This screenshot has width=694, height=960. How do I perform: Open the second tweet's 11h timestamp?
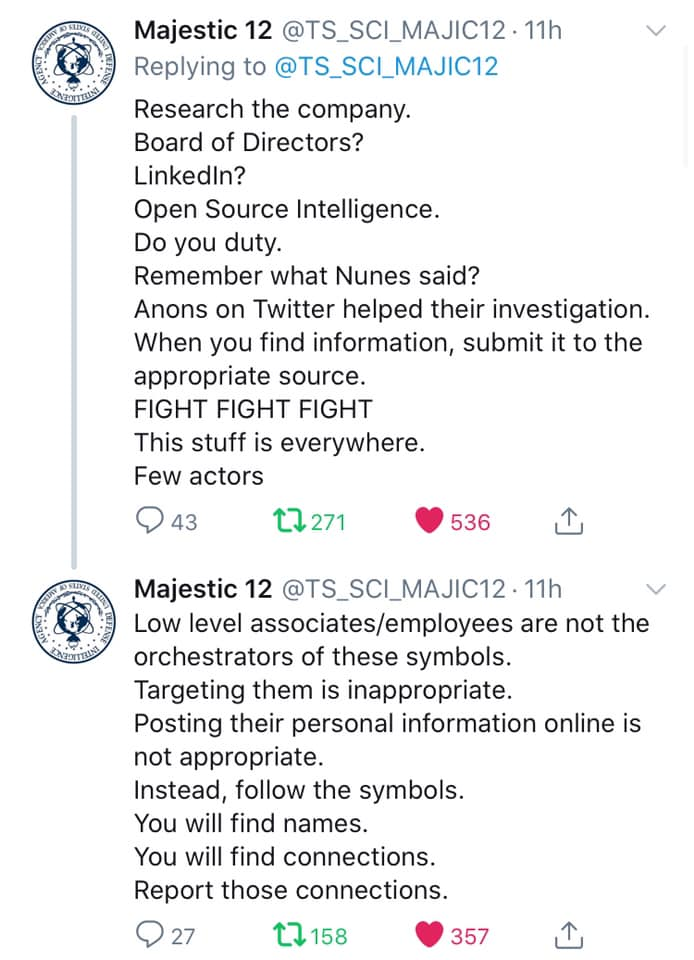(543, 588)
